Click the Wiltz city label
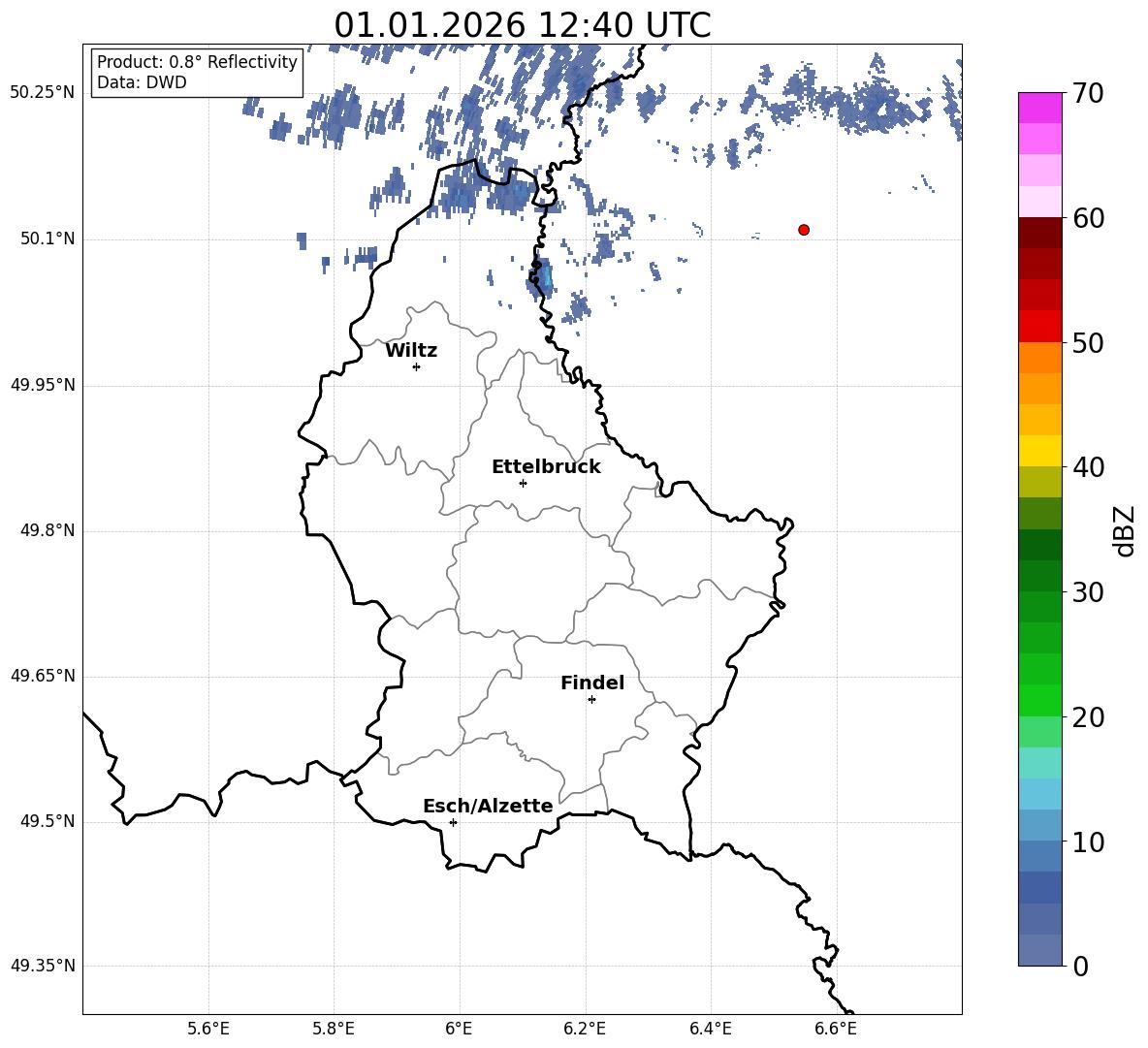 tap(411, 351)
